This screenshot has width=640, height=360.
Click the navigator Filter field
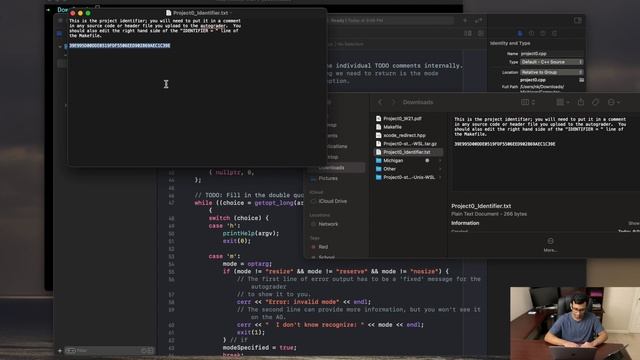coord(109,351)
